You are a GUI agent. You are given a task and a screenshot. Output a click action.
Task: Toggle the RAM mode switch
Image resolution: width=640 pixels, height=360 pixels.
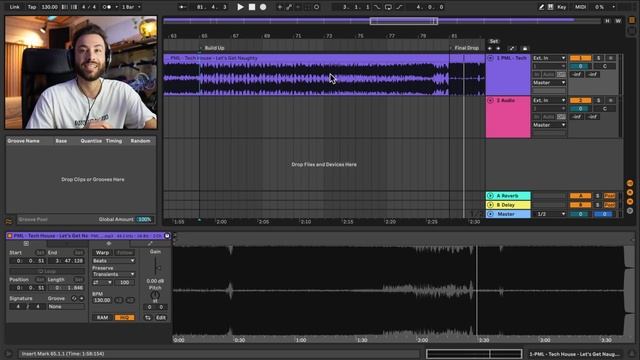coord(102,318)
